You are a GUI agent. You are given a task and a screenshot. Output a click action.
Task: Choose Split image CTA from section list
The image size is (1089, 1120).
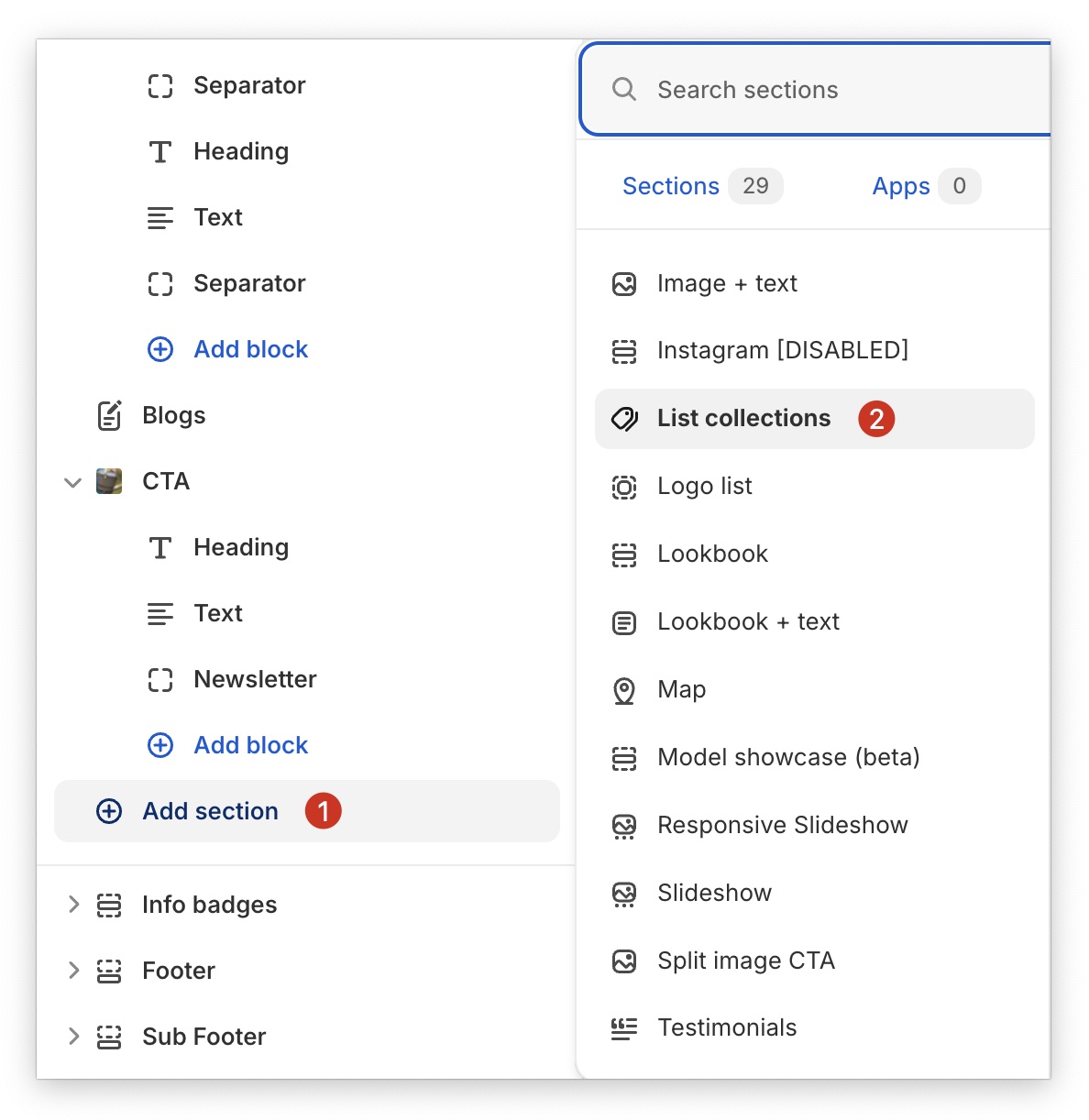coord(745,961)
